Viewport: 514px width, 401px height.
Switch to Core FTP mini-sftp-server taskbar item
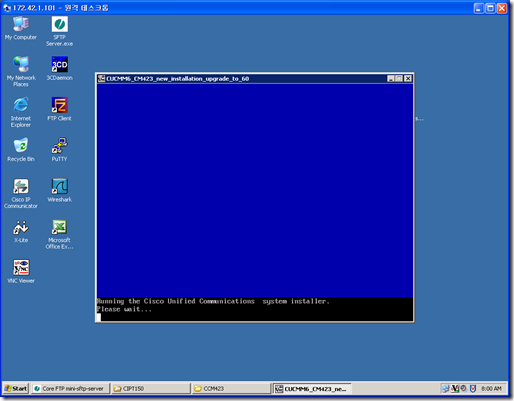coord(71,388)
